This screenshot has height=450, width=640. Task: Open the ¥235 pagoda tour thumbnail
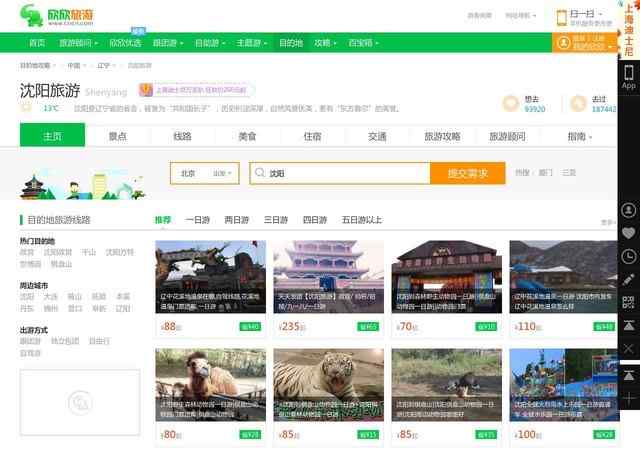329,276
